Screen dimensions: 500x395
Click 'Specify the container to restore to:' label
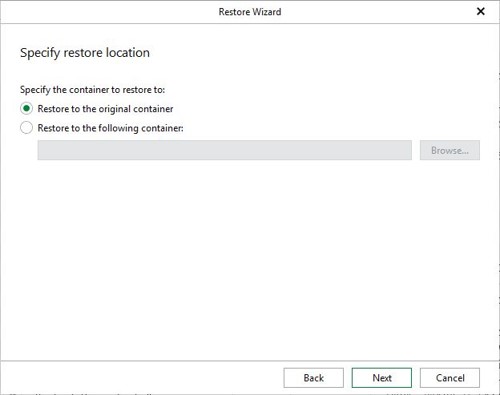click(92, 90)
